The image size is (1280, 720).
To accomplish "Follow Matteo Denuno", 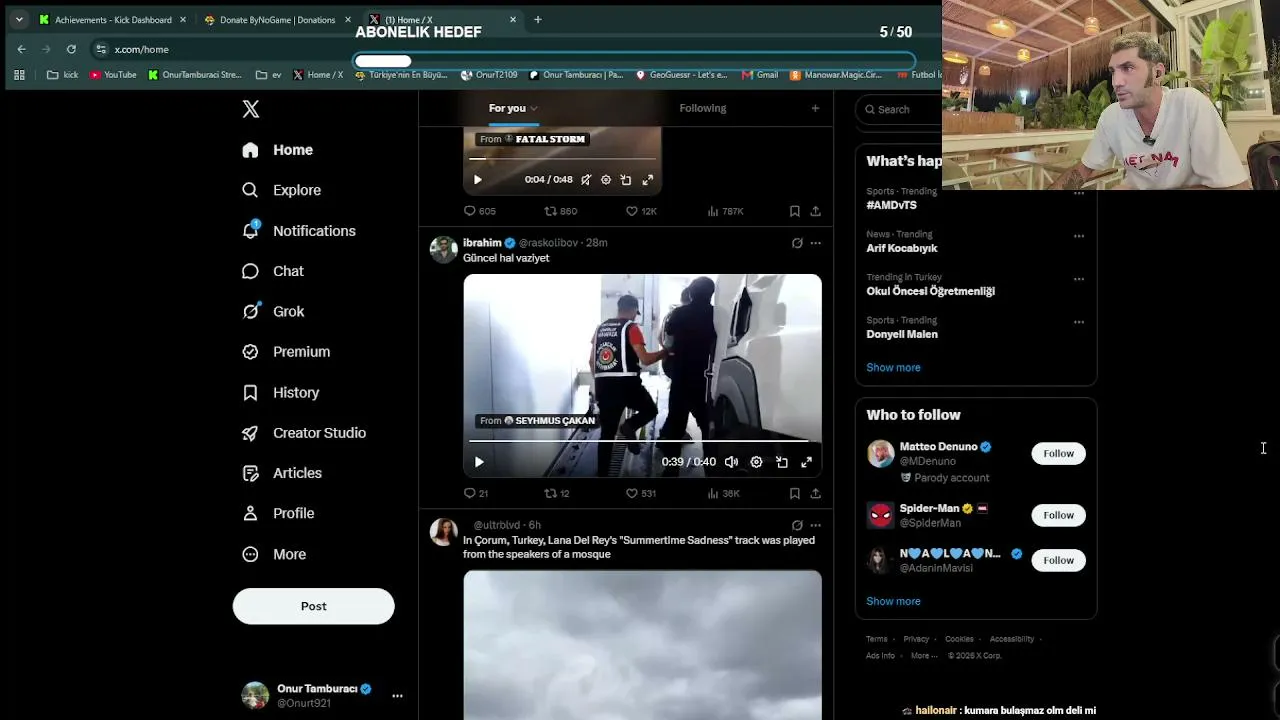I will pyautogui.click(x=1058, y=454).
